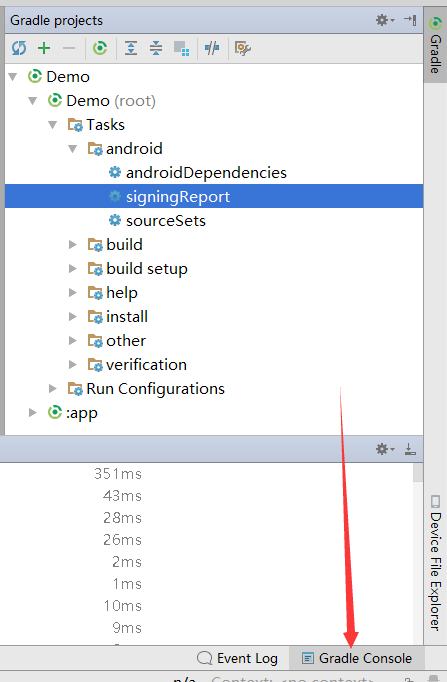Click the bottom panel vertical scrollbar
The height and width of the screenshot is (682, 447).
point(418,553)
